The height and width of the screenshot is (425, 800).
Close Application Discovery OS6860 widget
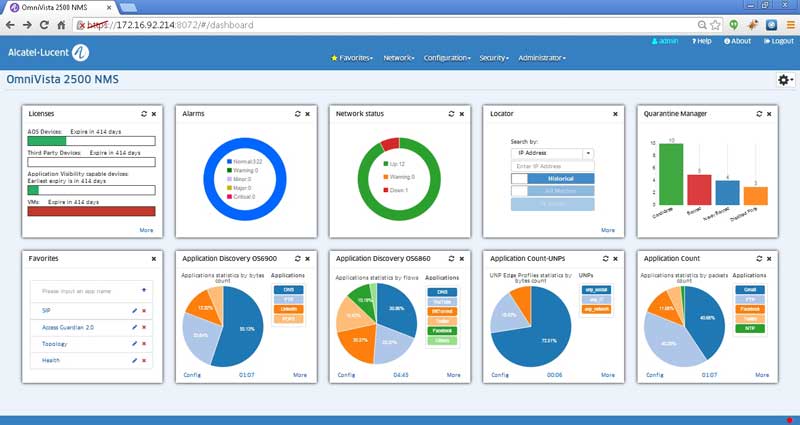tap(461, 259)
